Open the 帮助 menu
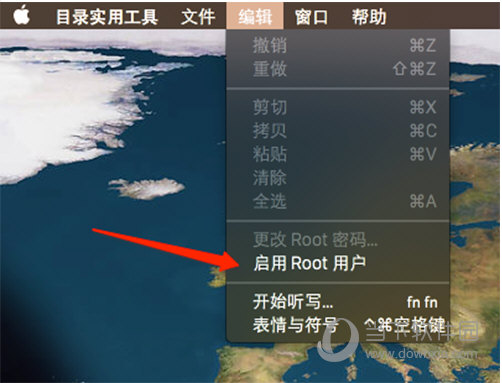 coord(369,17)
